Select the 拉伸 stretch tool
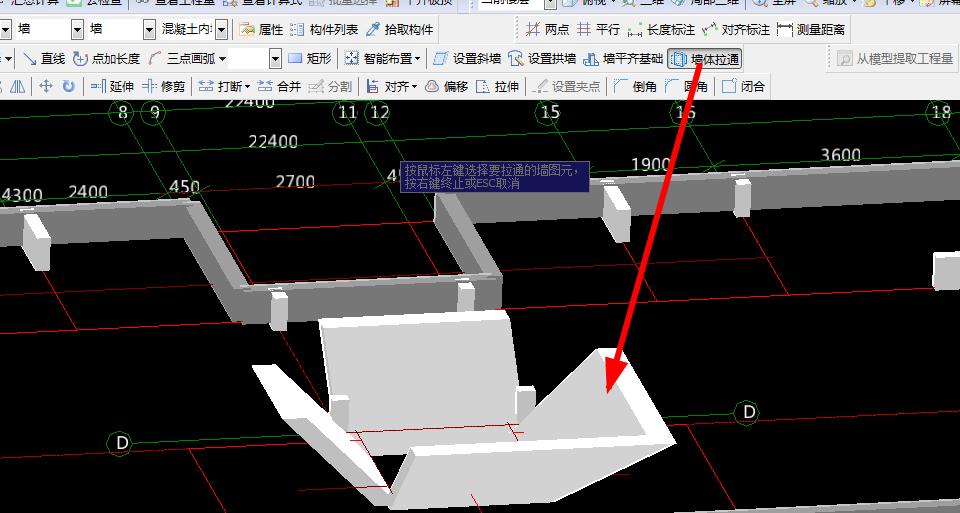 tap(498, 87)
